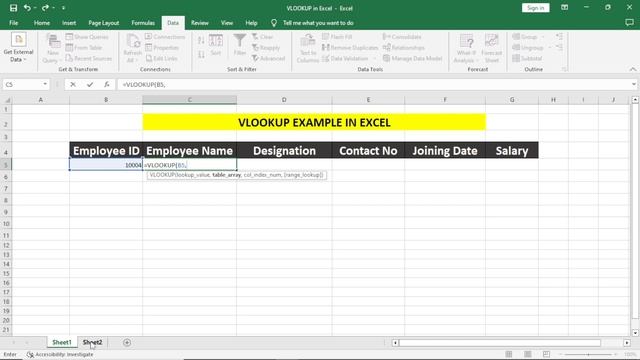
Task: Open Data Validation dropdown
Action: tap(349, 58)
